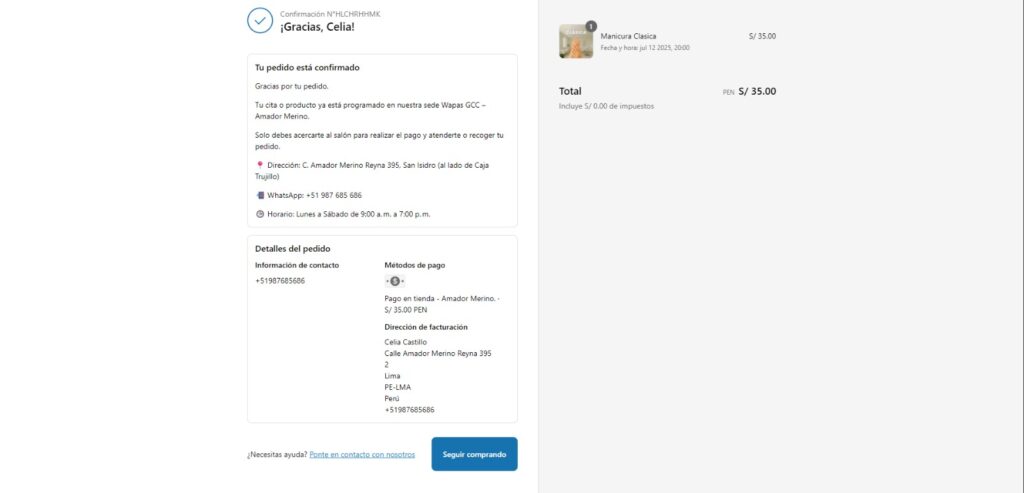
Task: Click the red location pin icon
Action: pyautogui.click(x=260, y=165)
